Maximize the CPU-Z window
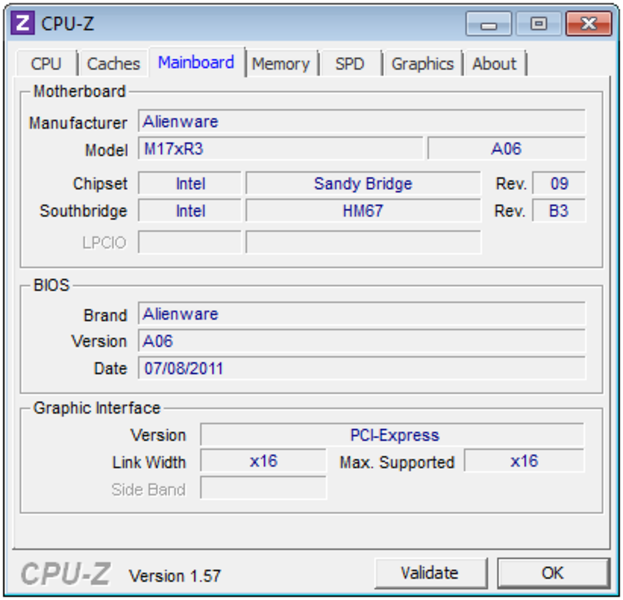The image size is (623, 600). pyautogui.click(x=539, y=24)
